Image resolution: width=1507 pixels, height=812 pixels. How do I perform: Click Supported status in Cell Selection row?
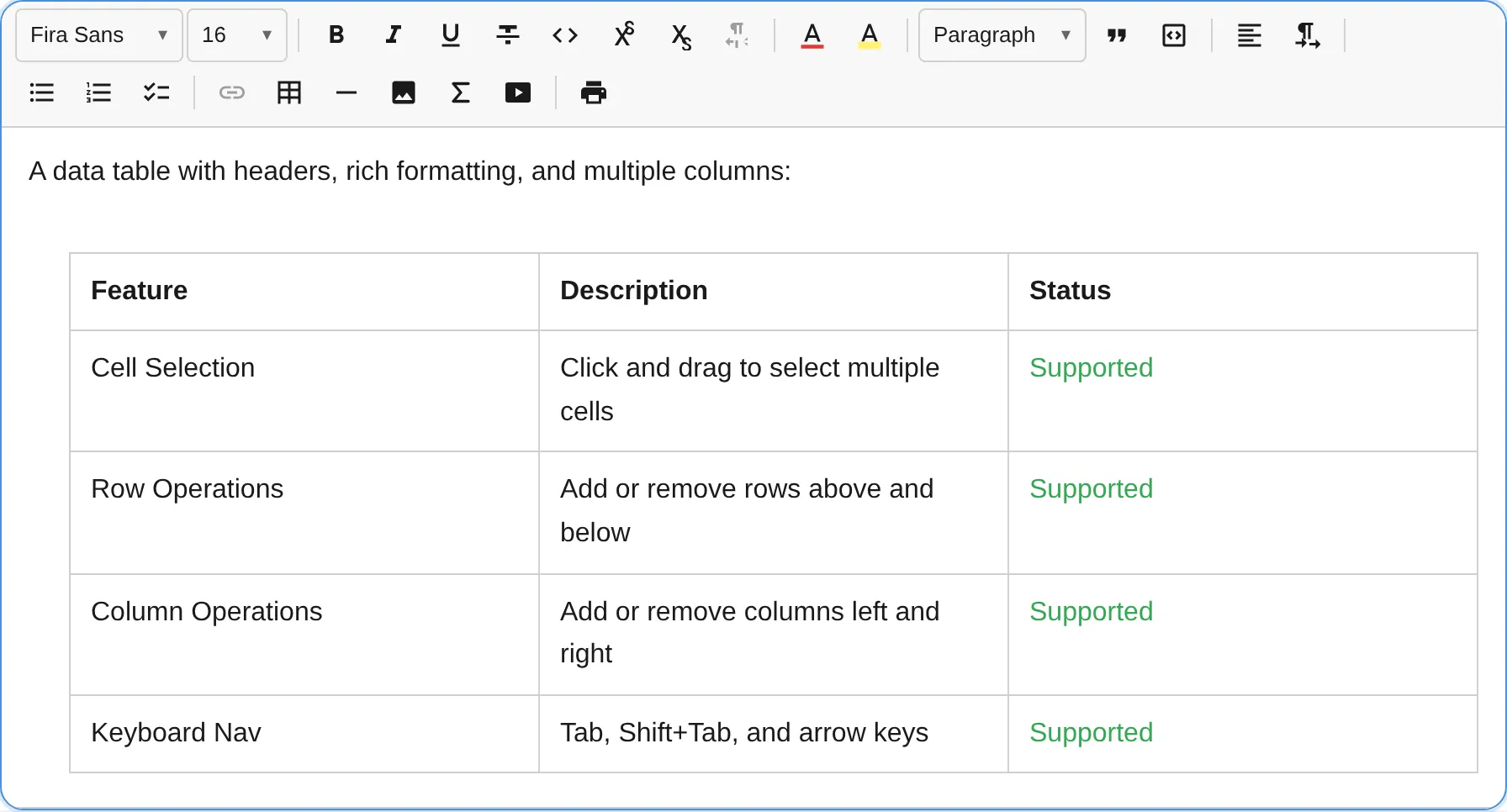pyautogui.click(x=1091, y=368)
